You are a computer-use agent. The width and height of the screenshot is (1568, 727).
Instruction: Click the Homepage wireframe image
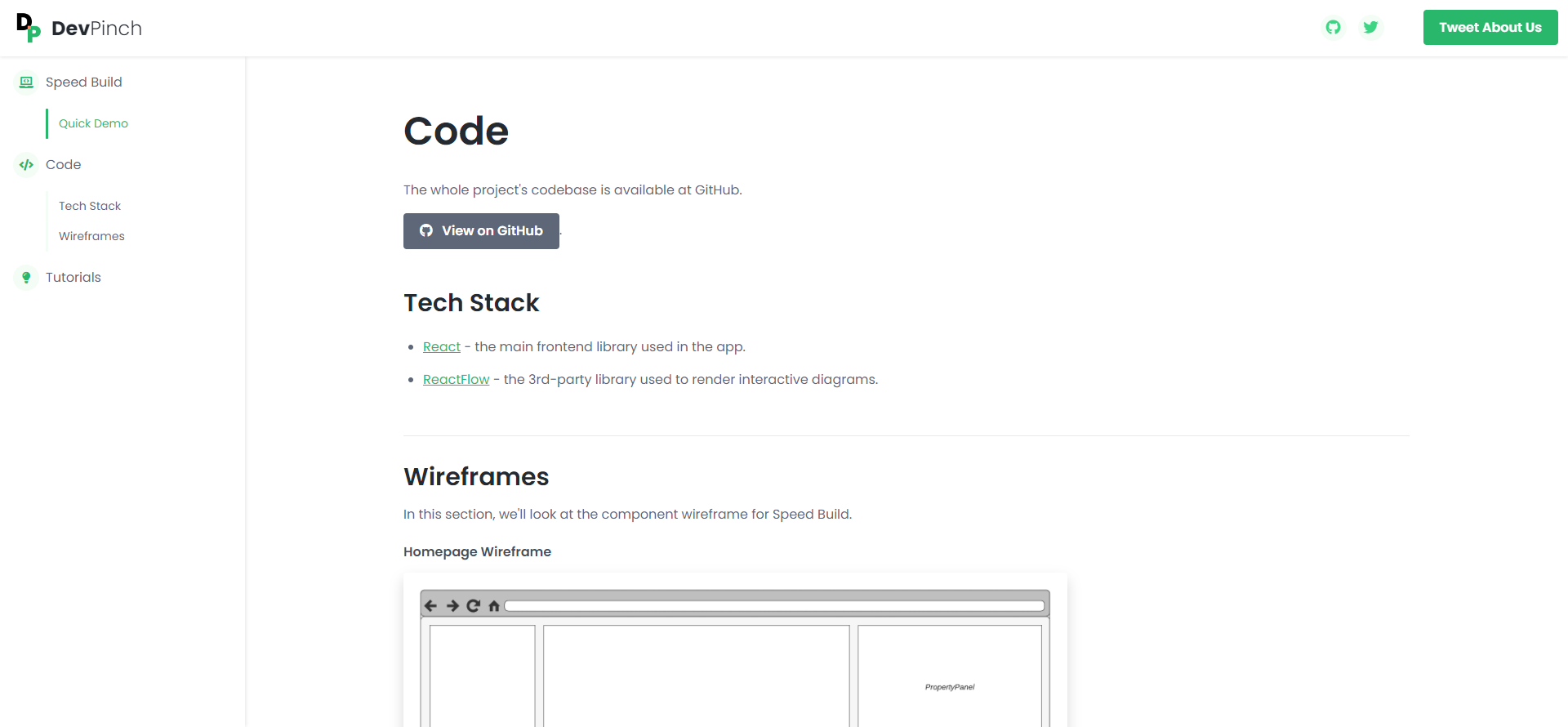[x=735, y=650]
